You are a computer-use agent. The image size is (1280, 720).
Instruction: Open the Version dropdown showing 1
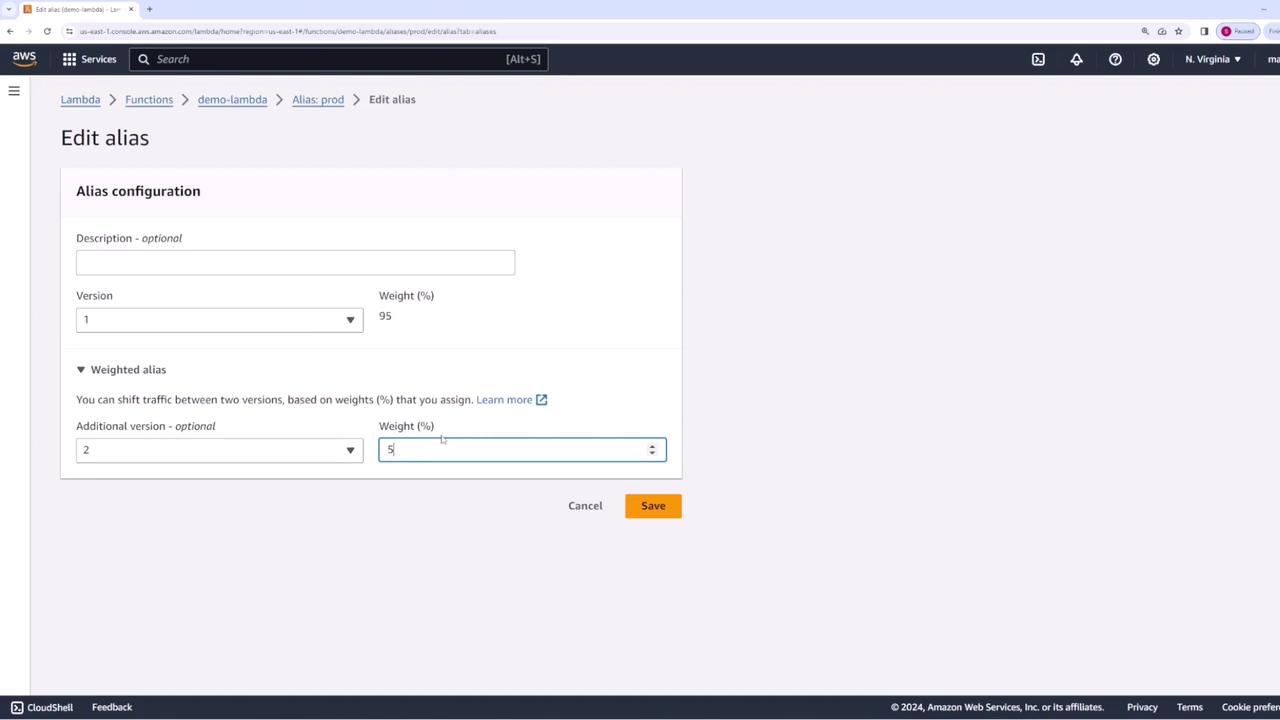tap(219, 320)
